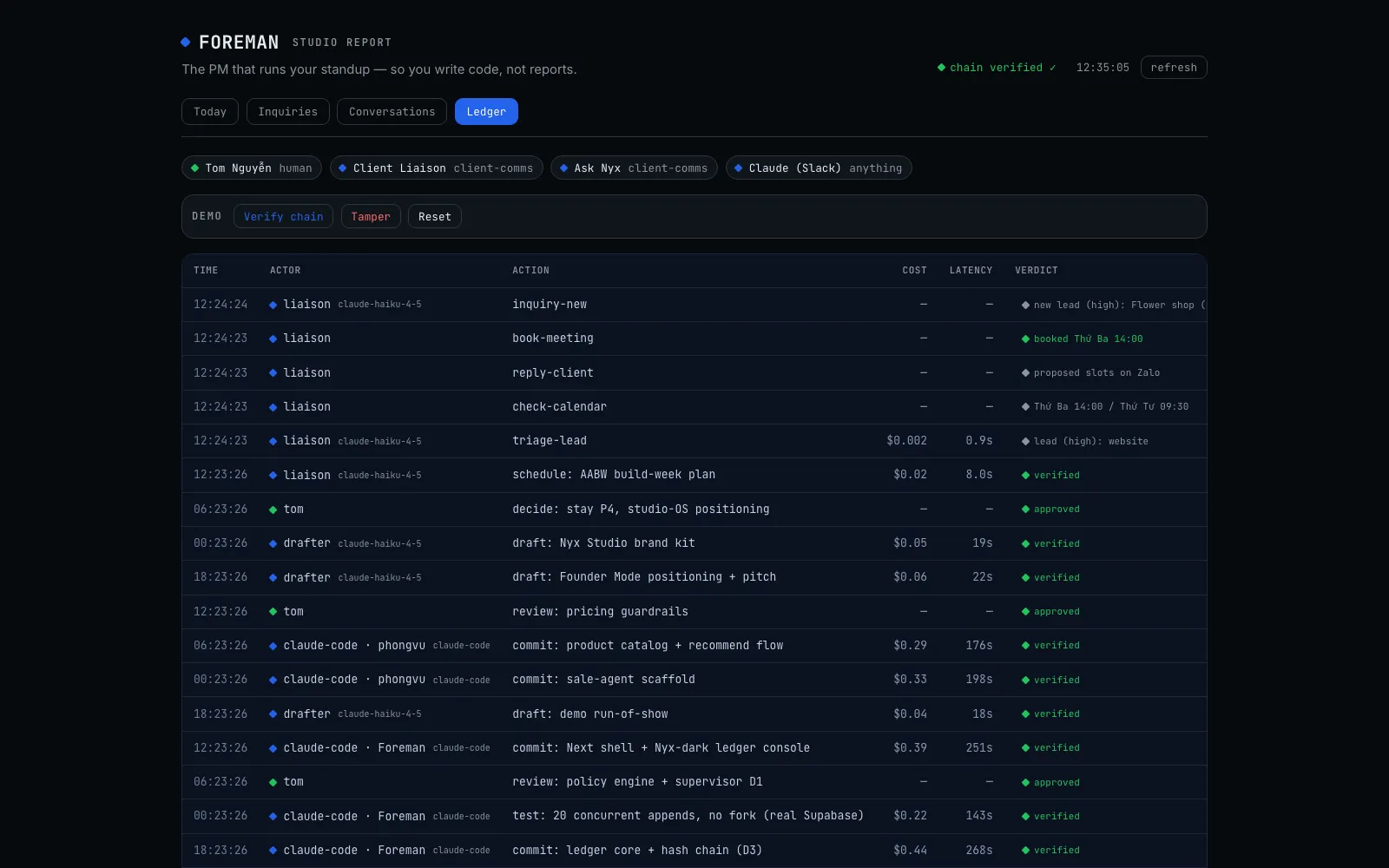Select the Tom Nguyễn human actor chip

[252, 168]
